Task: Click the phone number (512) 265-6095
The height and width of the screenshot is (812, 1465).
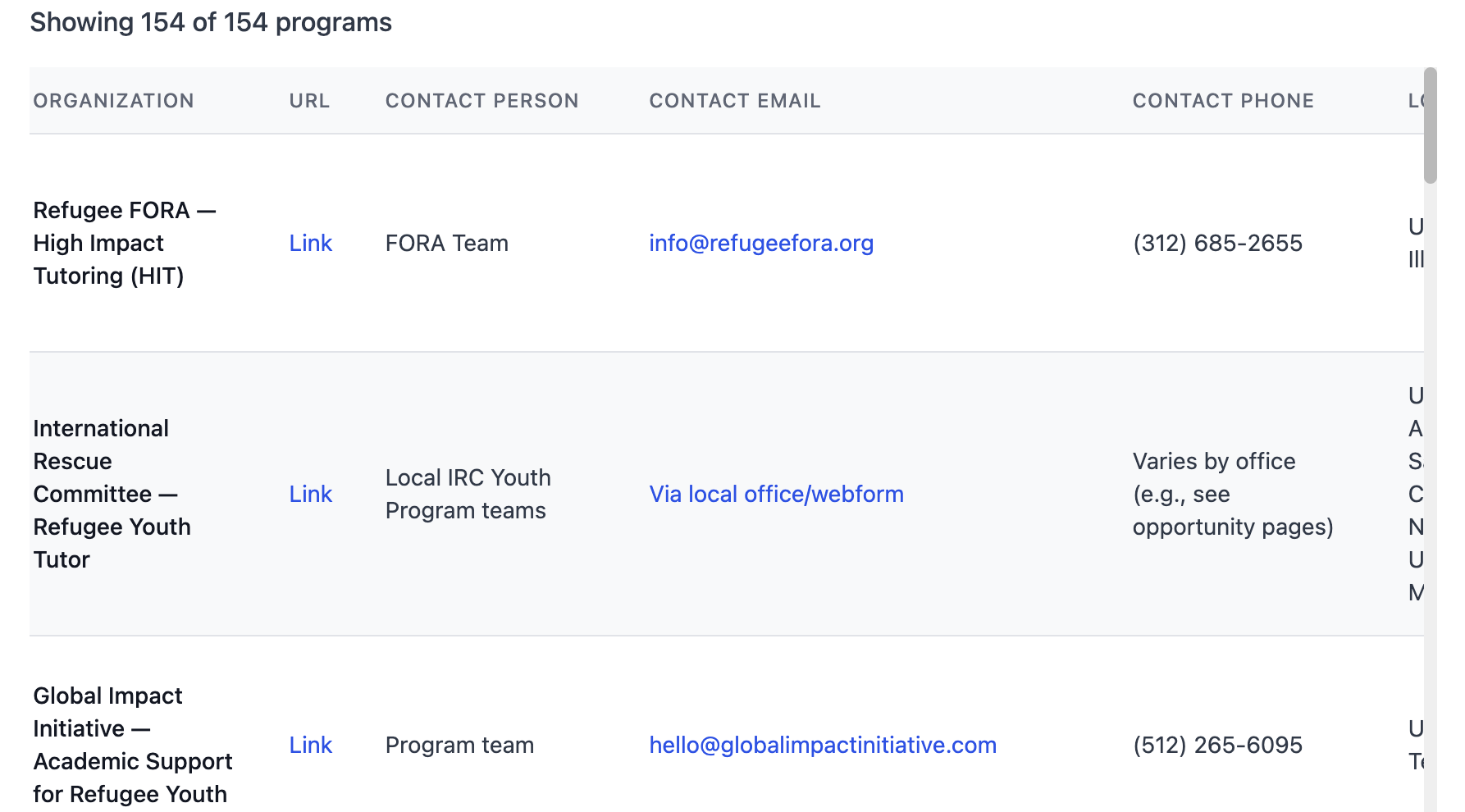Action: [1217, 745]
